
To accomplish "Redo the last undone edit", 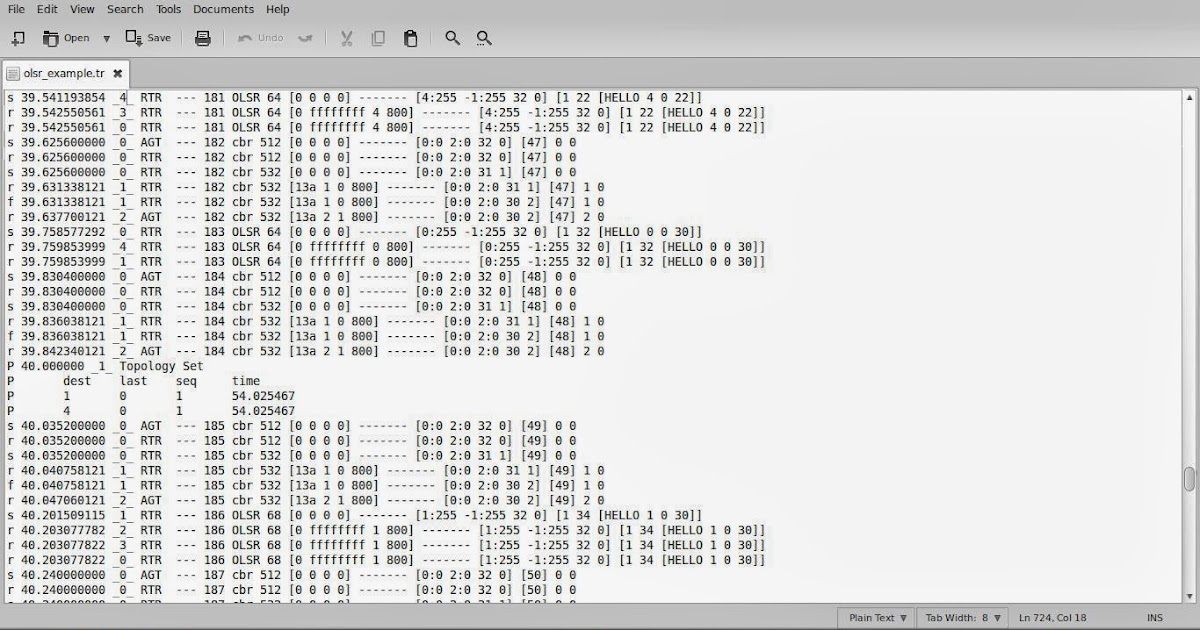I will coord(305,37).
